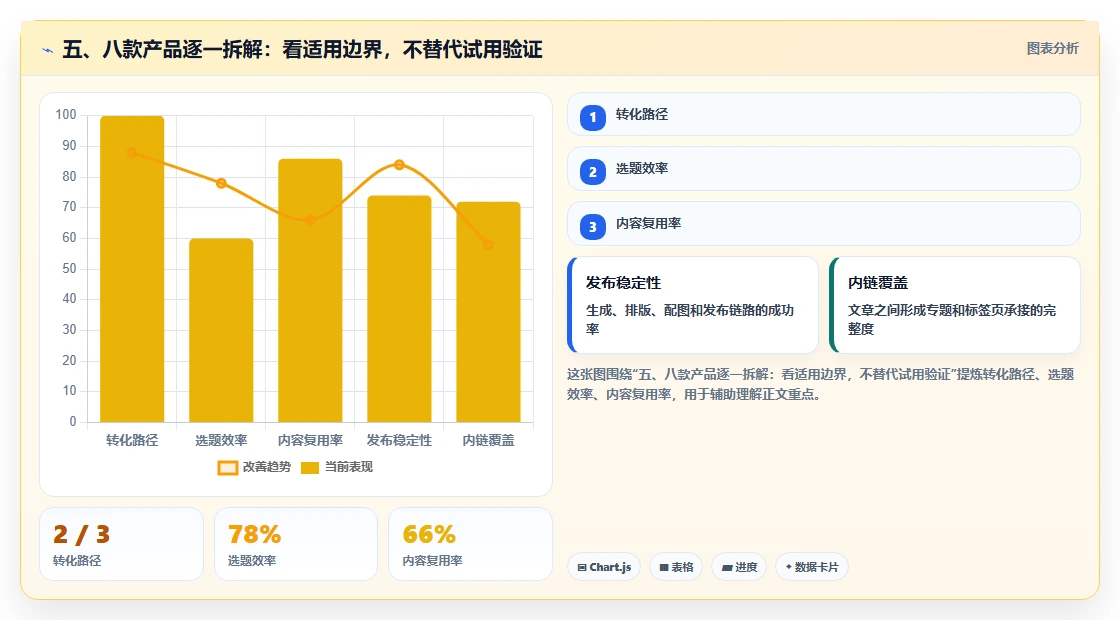The width and height of the screenshot is (1120, 620).
Task: Toggle the 当前表现 legend item
Action: point(337,467)
